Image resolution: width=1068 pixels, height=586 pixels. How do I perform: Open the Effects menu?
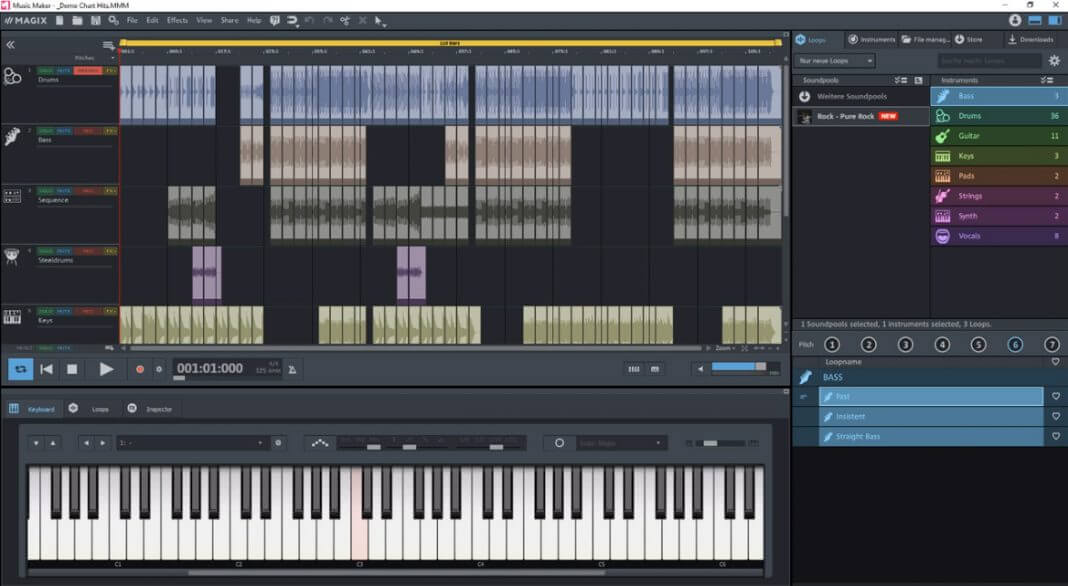(177, 20)
